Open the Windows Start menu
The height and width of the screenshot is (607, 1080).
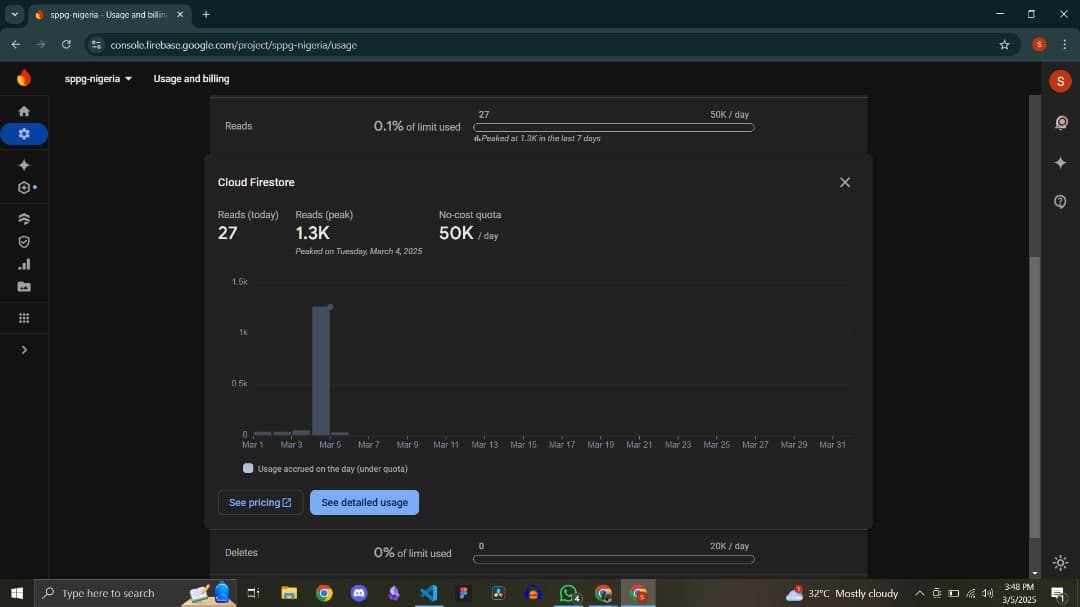tap(17, 593)
